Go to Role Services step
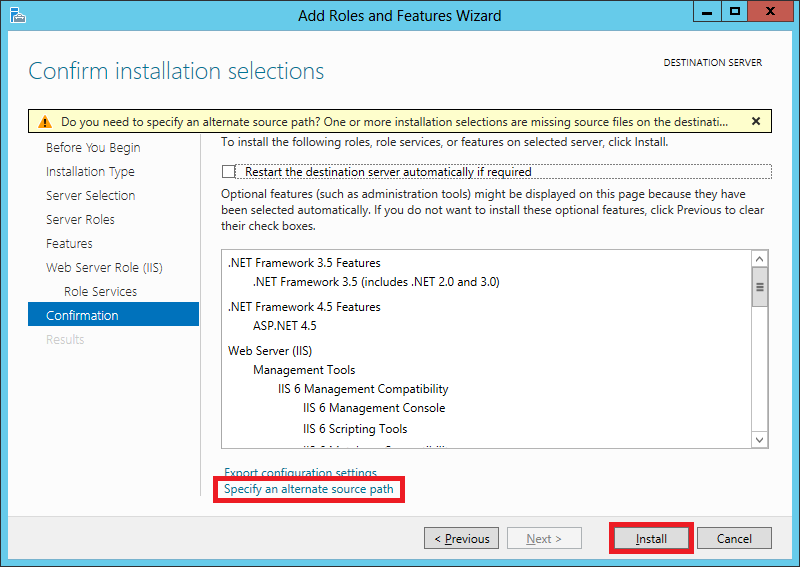Viewport: 800px width, 567px height. 101,291
